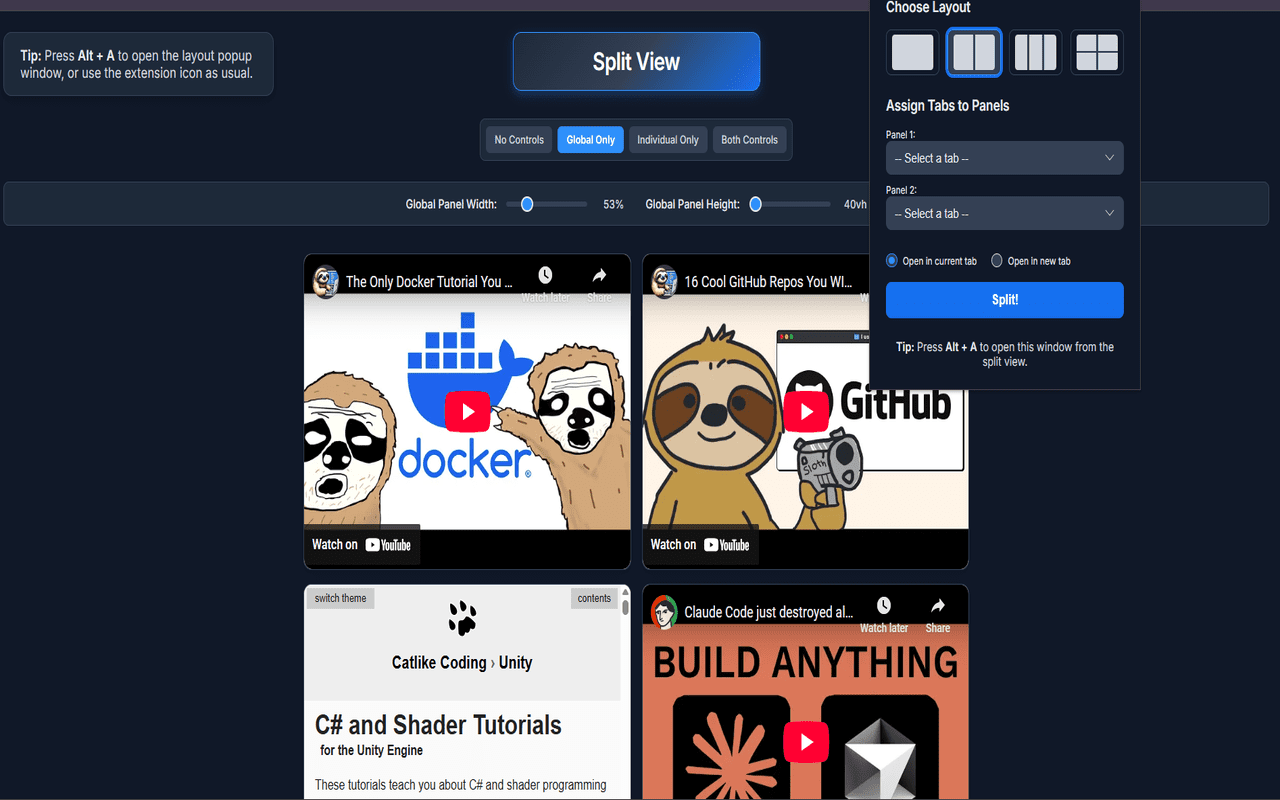Click the Global Panel Width slider
The image size is (1280, 800).
[x=547, y=204]
